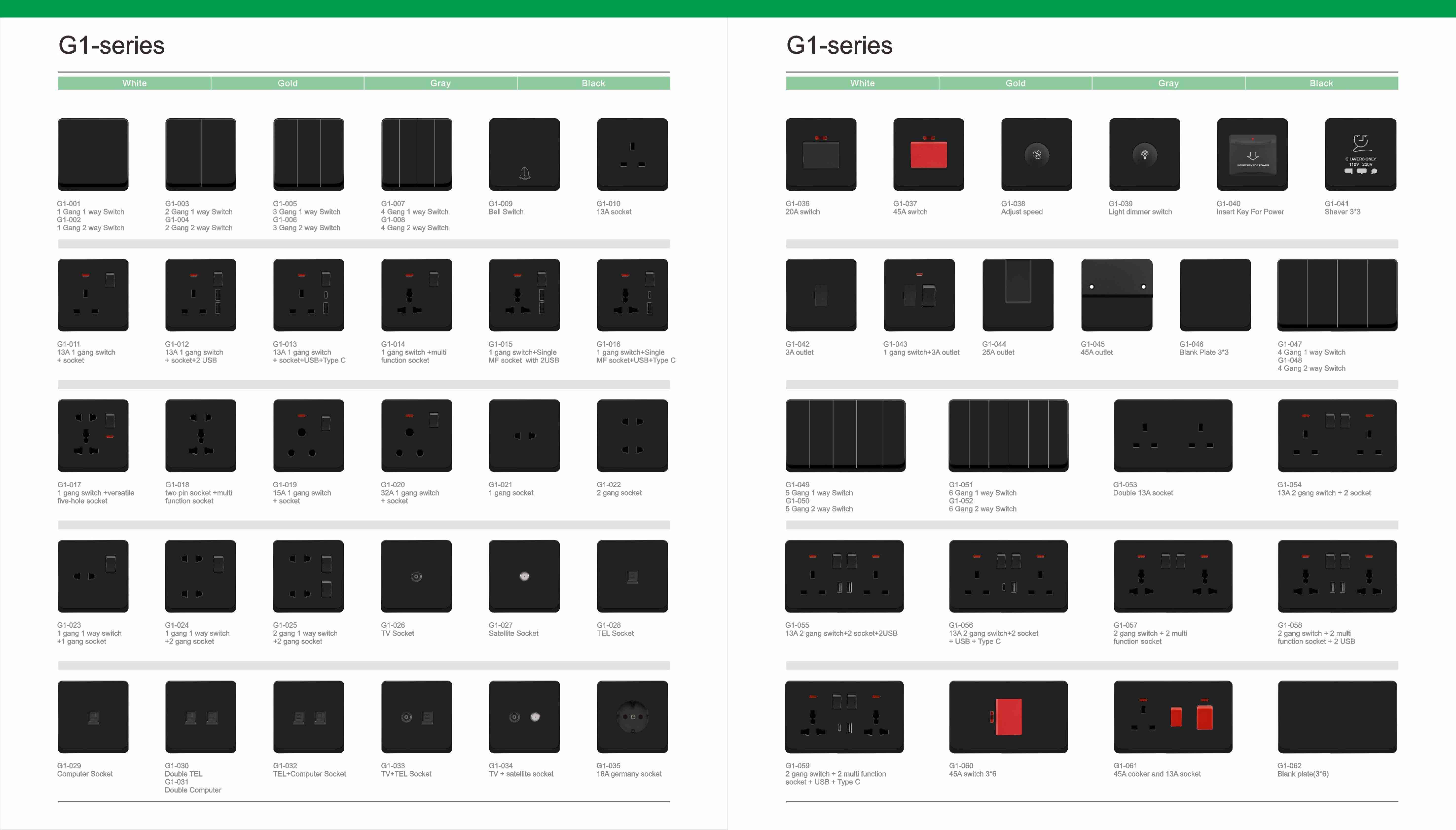Open the G1-061 45A cooker socket image
1456x830 pixels.
(1173, 717)
